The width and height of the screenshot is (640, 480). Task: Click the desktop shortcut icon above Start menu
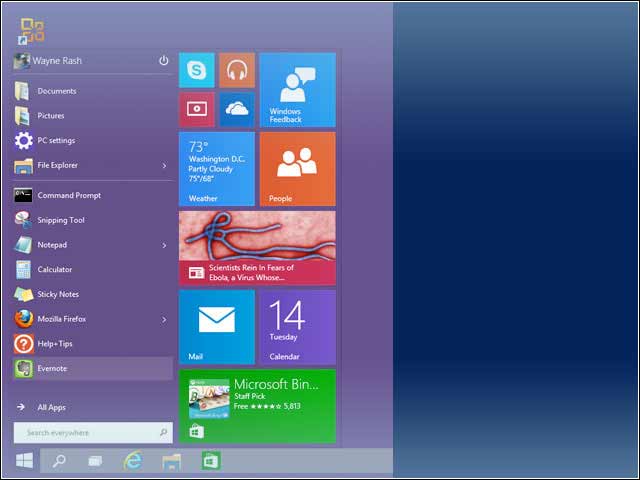pyautogui.click(x=31, y=31)
